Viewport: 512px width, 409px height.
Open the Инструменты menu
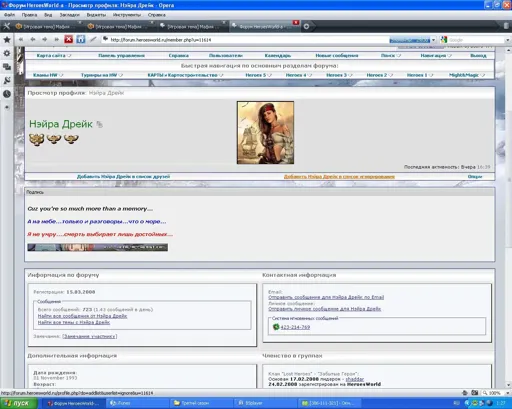coord(127,15)
